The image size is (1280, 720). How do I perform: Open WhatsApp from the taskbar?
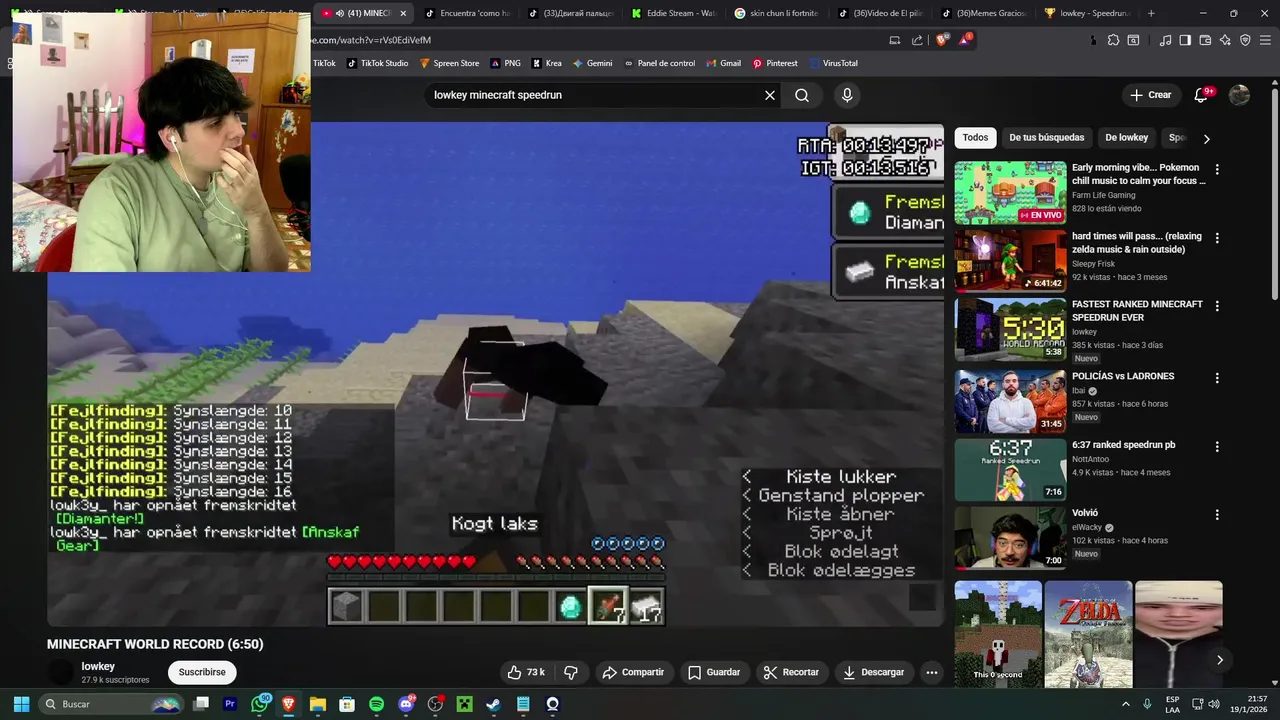coord(260,704)
